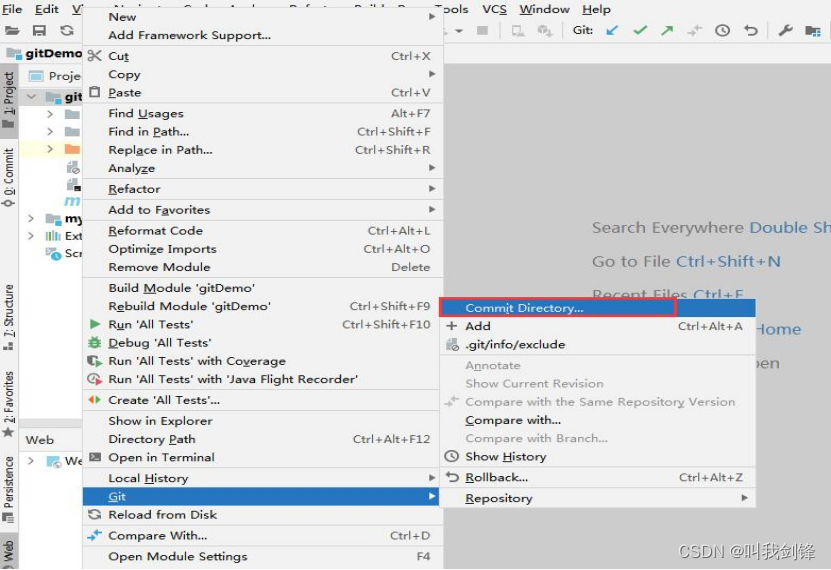Select Reformat Code menu entry
Image resolution: width=831 pixels, height=570 pixels.
tap(263, 230)
